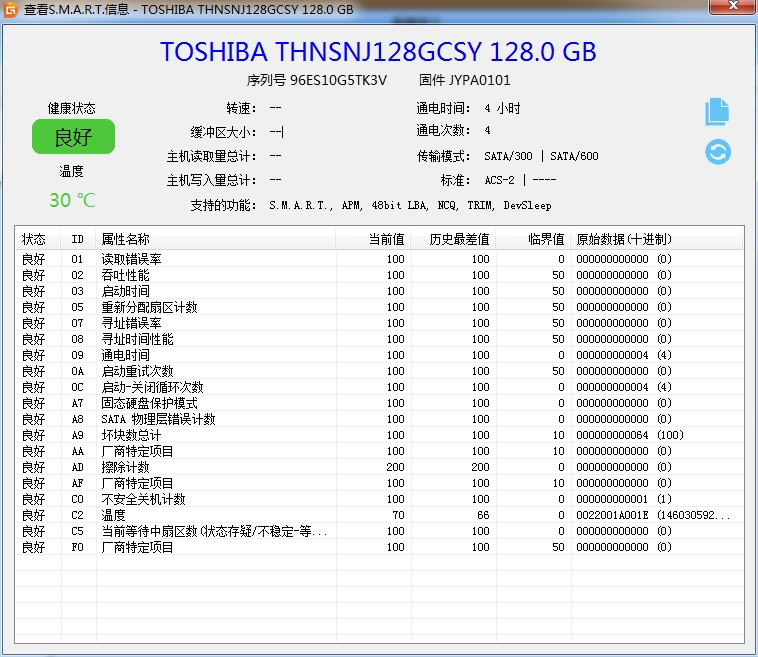The image size is (758, 657).
Task: Click the supported features list S.M.A.R.T., APM
Action: tap(410, 205)
